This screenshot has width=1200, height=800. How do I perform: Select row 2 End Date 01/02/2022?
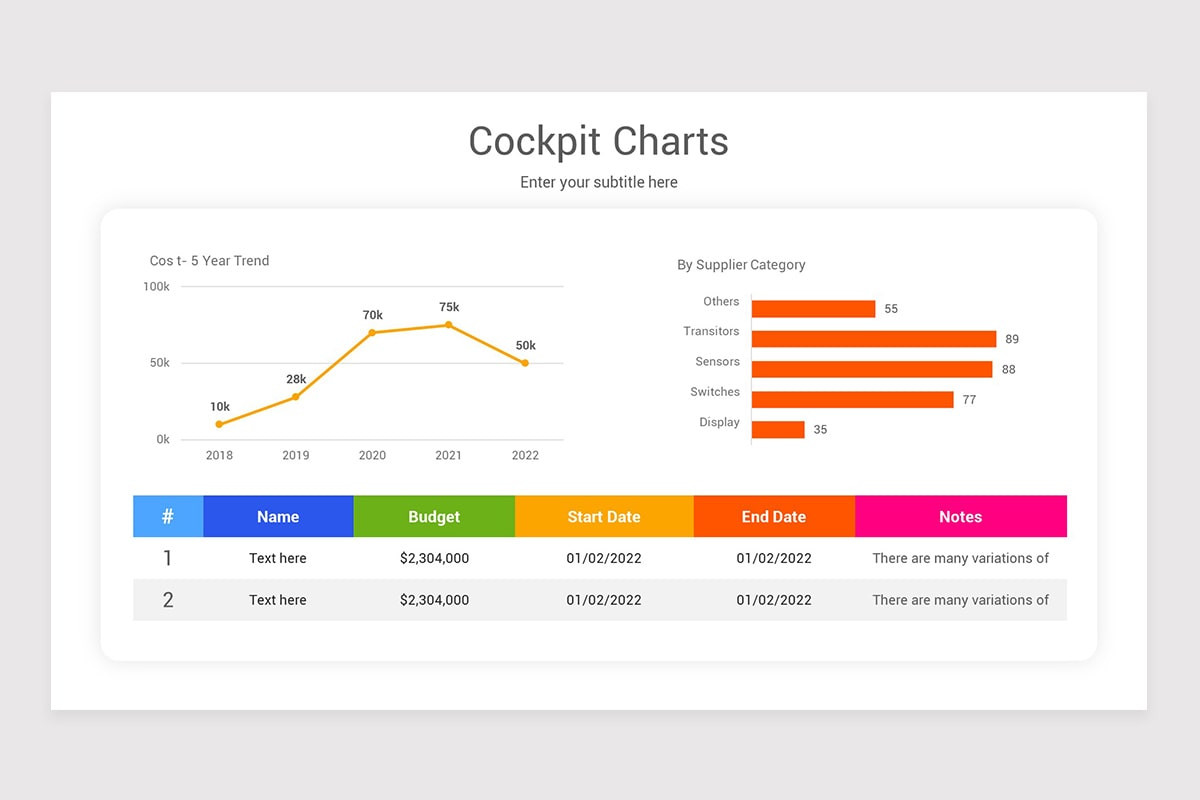774,600
